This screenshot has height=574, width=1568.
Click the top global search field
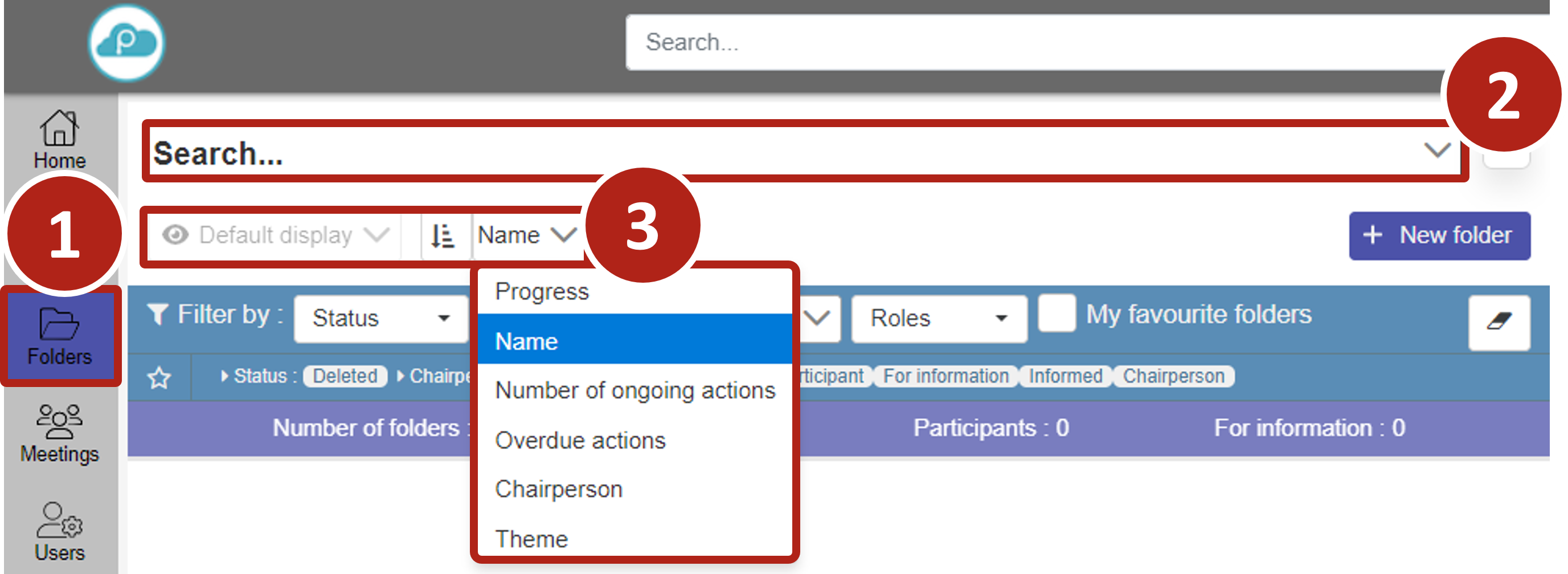click(1035, 43)
